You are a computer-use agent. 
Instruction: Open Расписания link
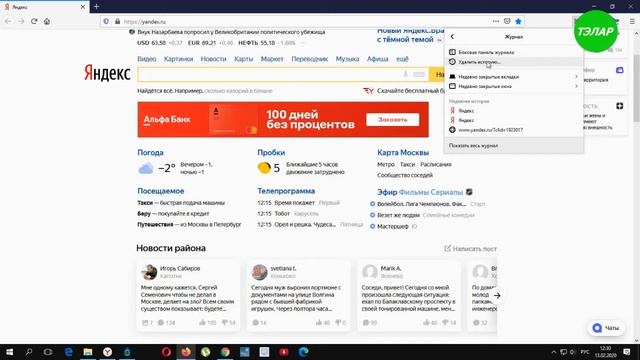pyautogui.click(x=436, y=164)
